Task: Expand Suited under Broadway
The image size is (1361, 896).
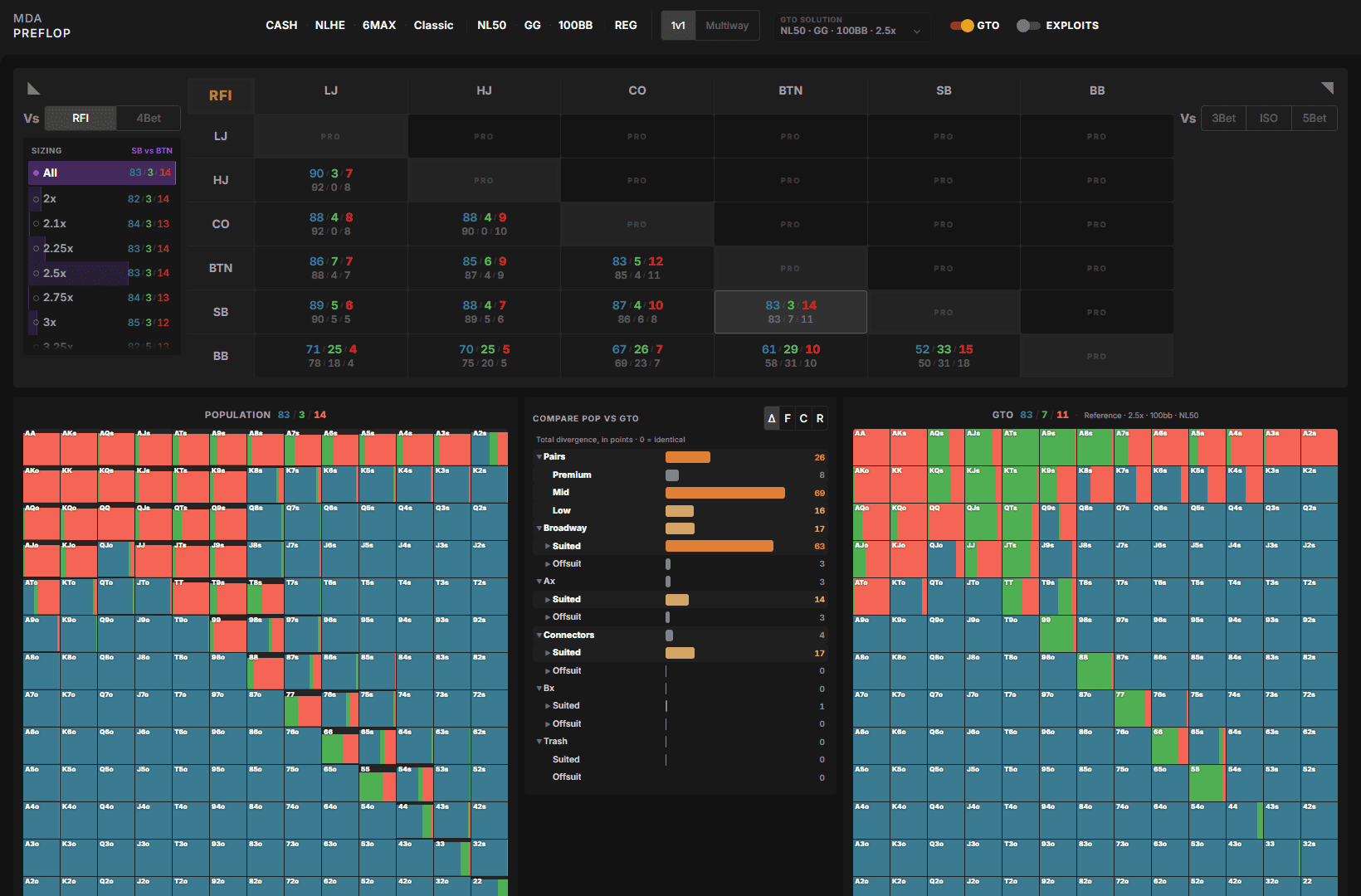Action: [x=548, y=547]
